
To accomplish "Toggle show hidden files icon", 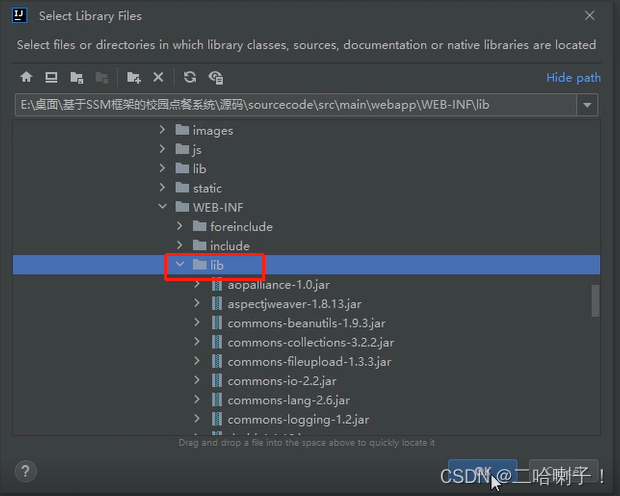I will tap(216, 78).
